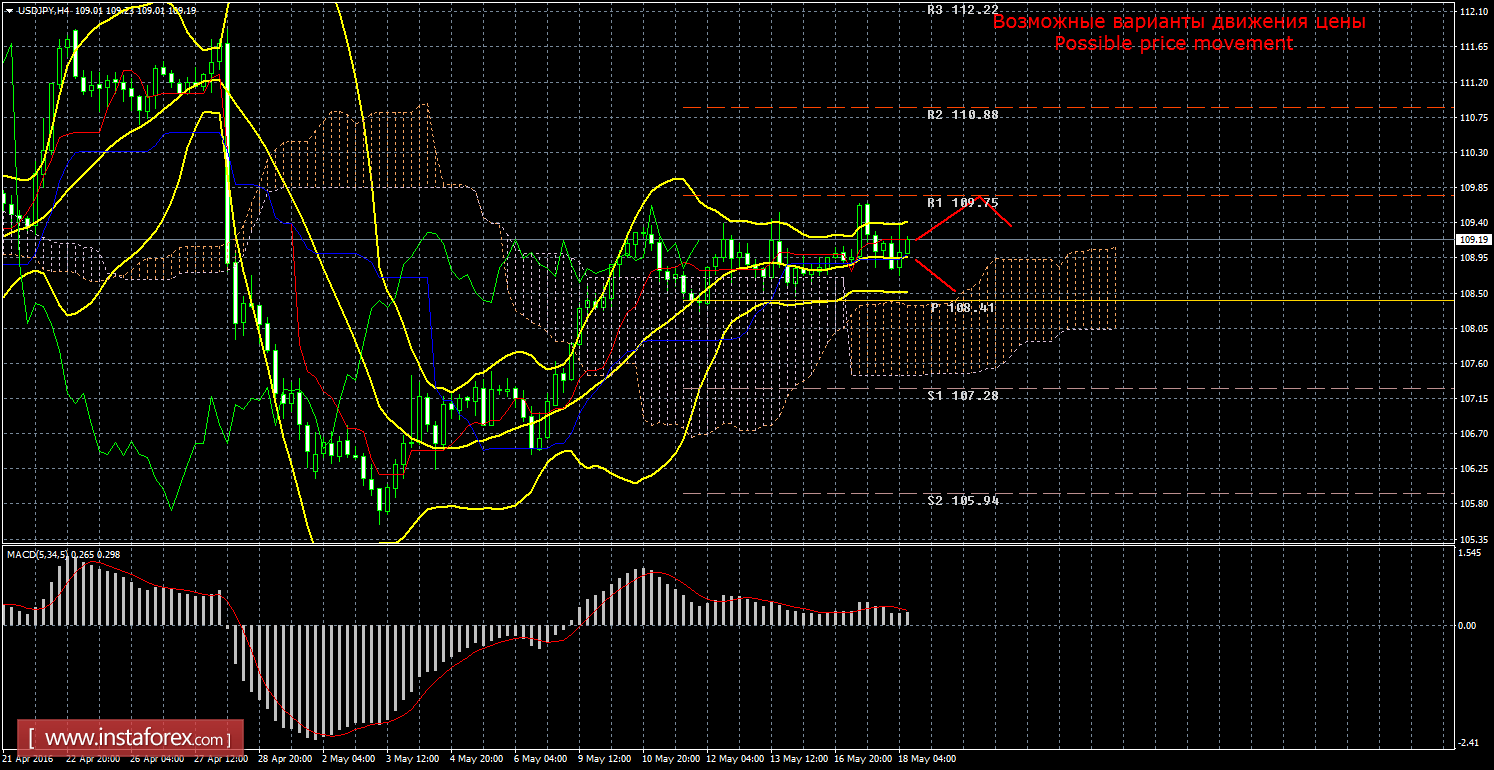Select the downward red forecast arrow
The width and height of the screenshot is (1494, 770).
pos(935,274)
